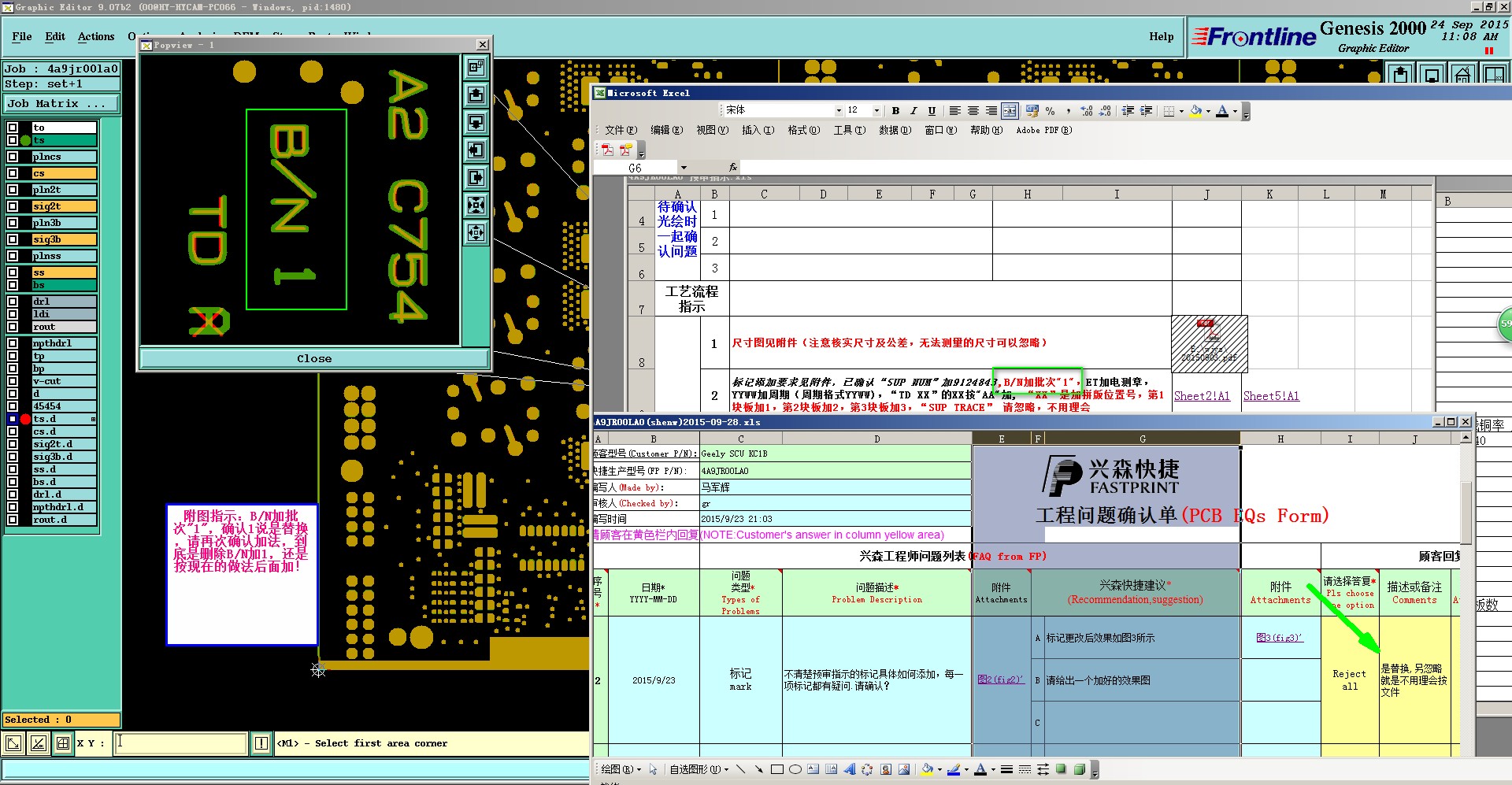Toggle Underline in Excel formatting toolbar

coord(932,111)
